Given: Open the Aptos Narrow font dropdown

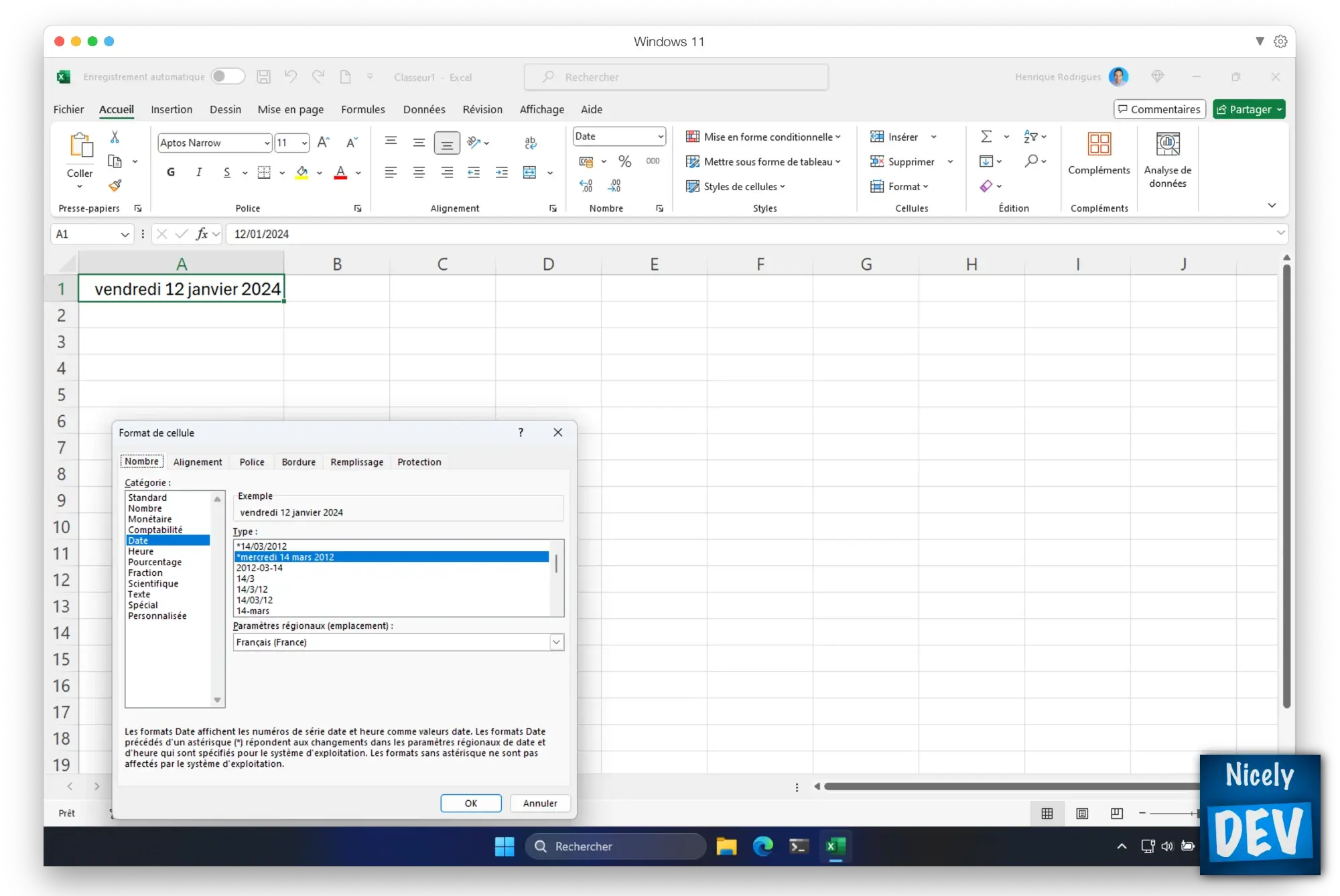Looking at the screenshot, I should click(x=267, y=143).
